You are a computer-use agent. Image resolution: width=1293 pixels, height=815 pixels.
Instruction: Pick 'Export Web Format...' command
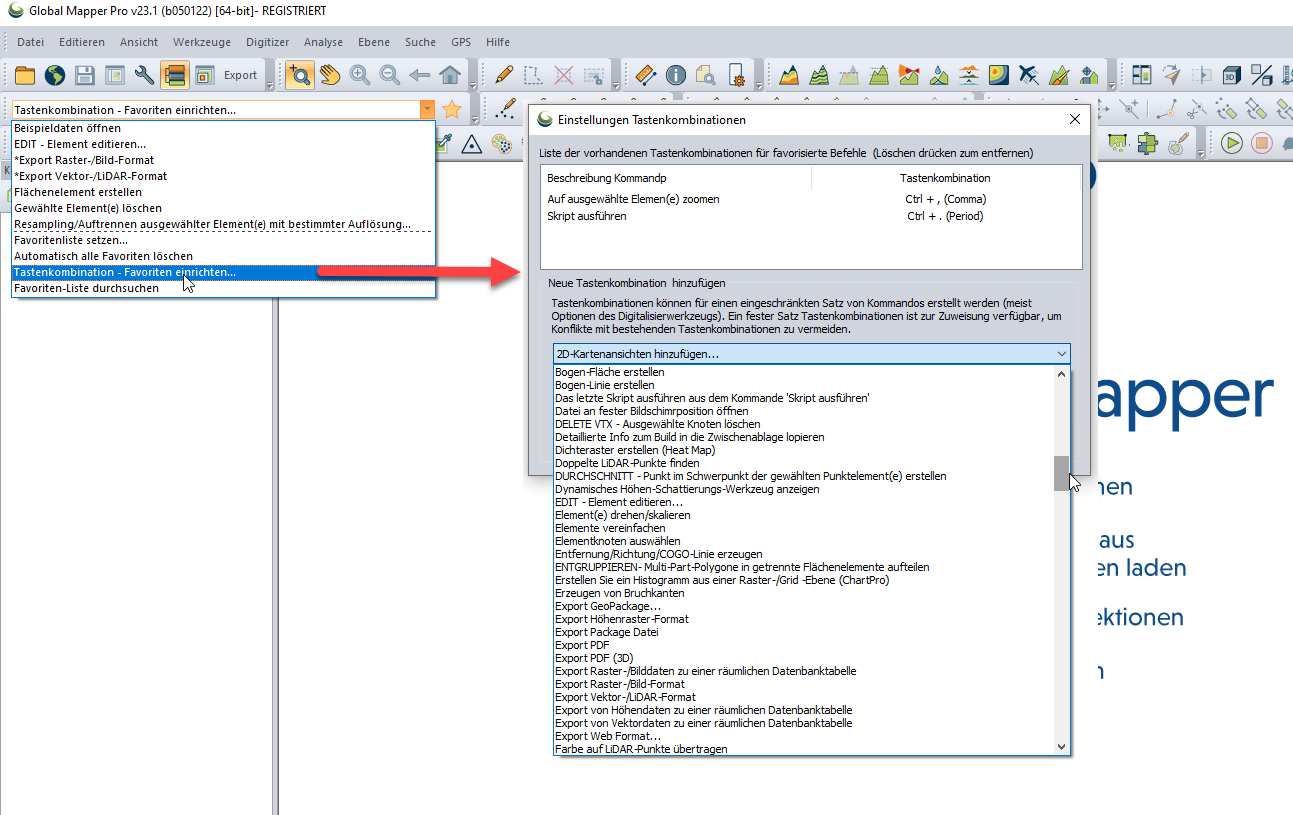pos(805,736)
